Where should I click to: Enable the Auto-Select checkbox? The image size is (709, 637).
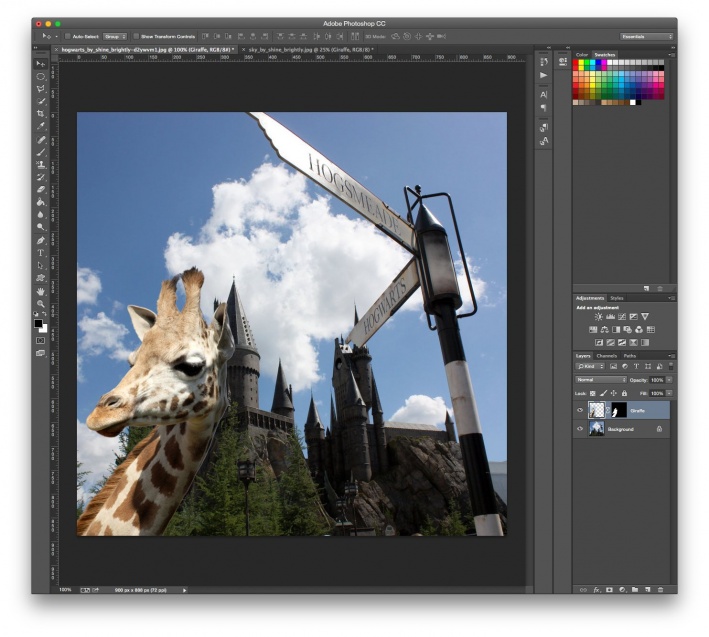(x=68, y=36)
